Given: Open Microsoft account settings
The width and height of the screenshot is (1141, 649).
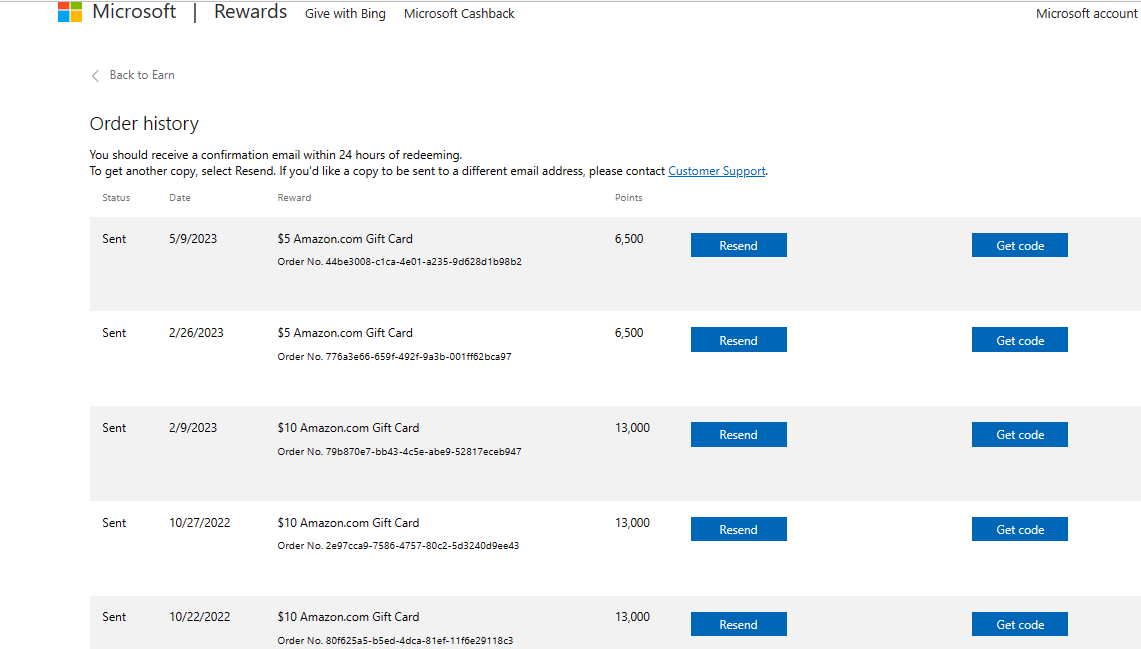Looking at the screenshot, I should 1086,13.
